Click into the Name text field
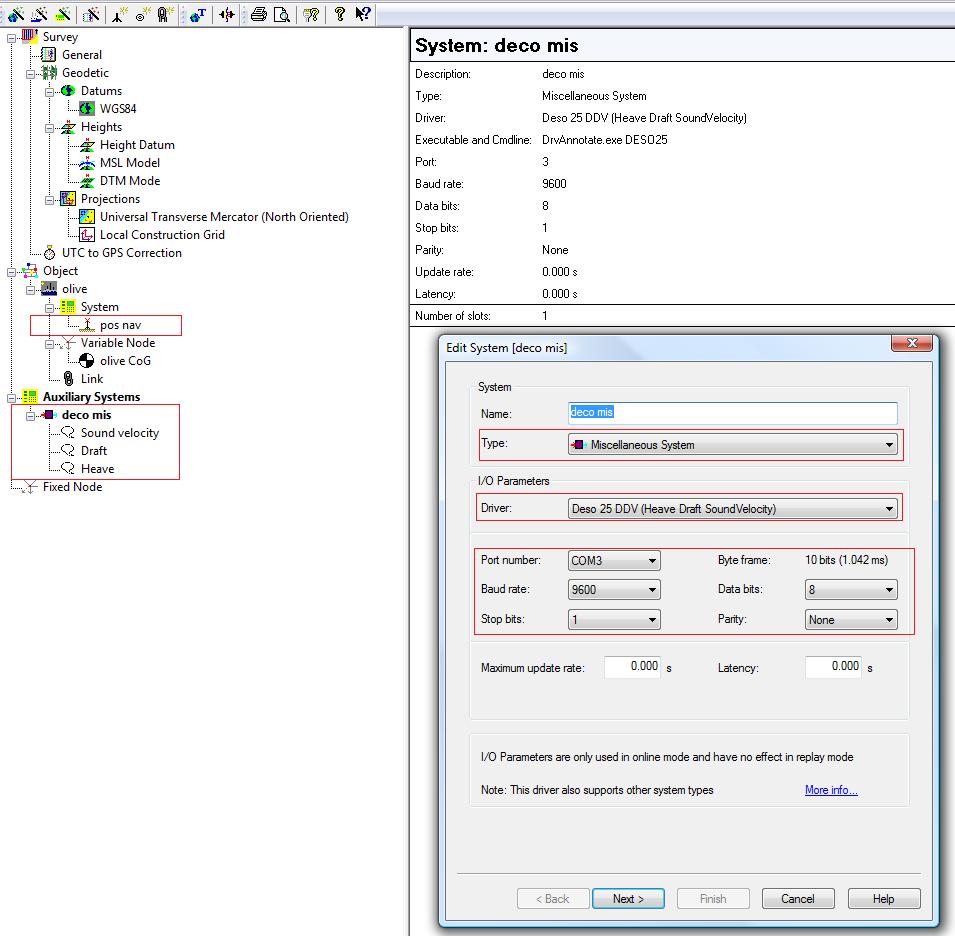The width and height of the screenshot is (955, 936). point(732,412)
